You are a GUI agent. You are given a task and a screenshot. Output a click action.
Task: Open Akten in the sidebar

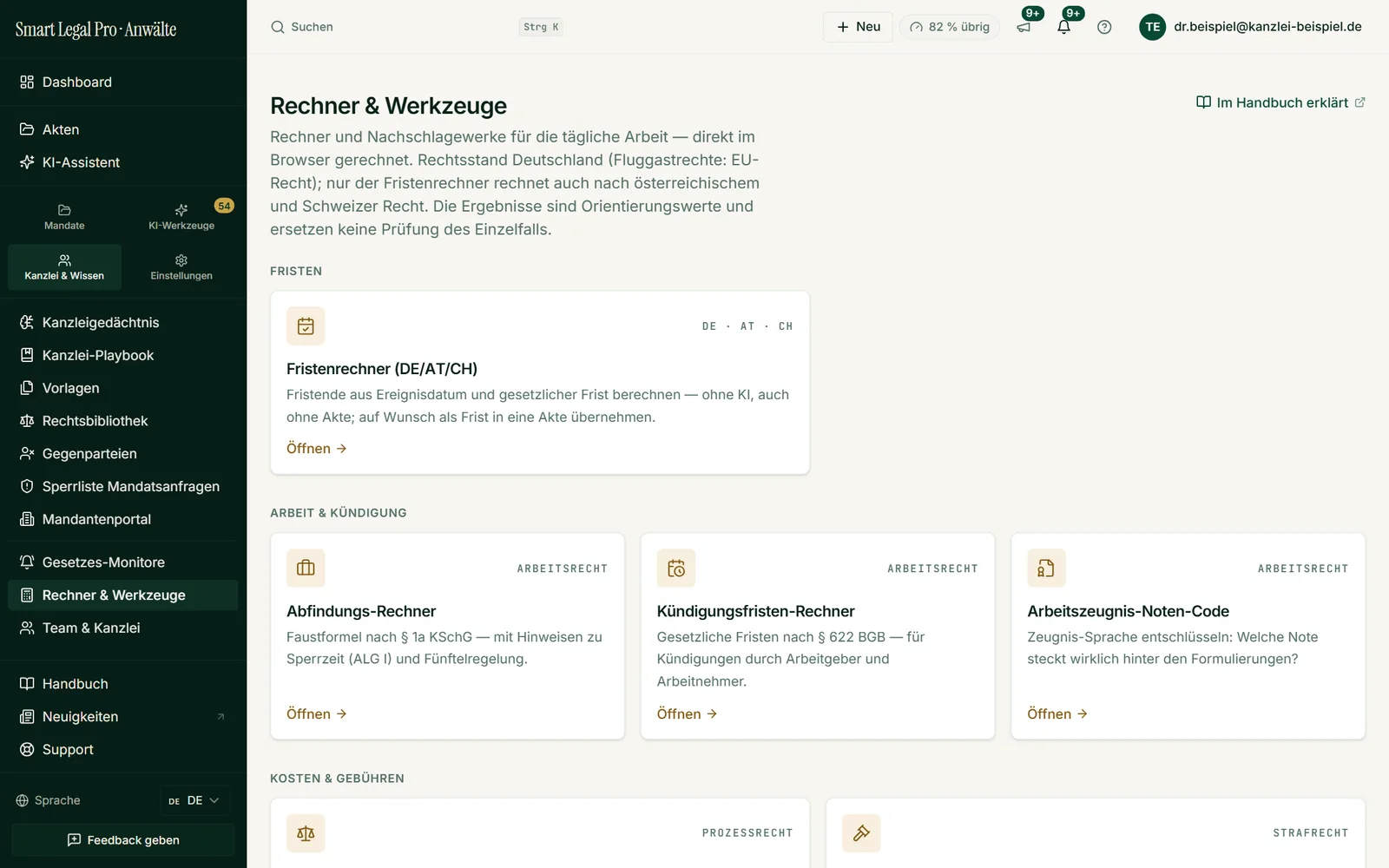tap(123, 129)
